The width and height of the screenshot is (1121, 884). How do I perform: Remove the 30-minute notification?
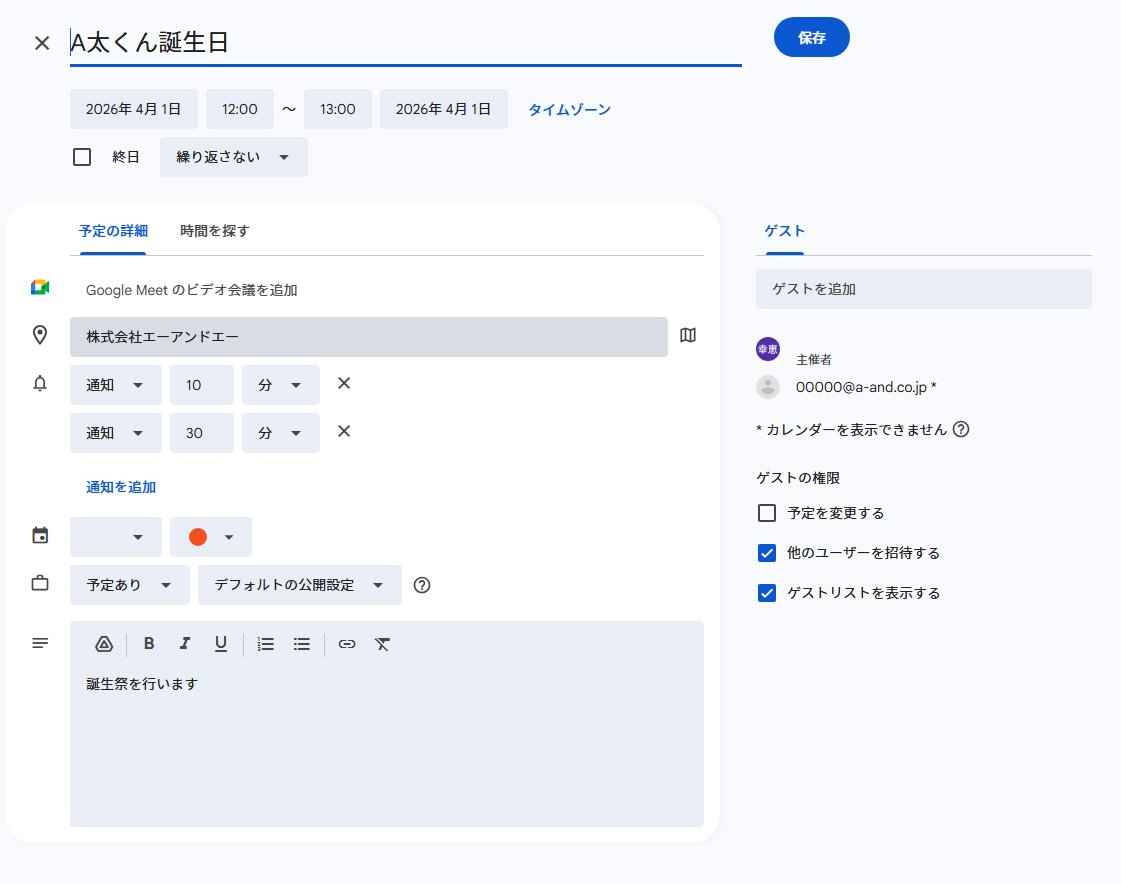343,432
